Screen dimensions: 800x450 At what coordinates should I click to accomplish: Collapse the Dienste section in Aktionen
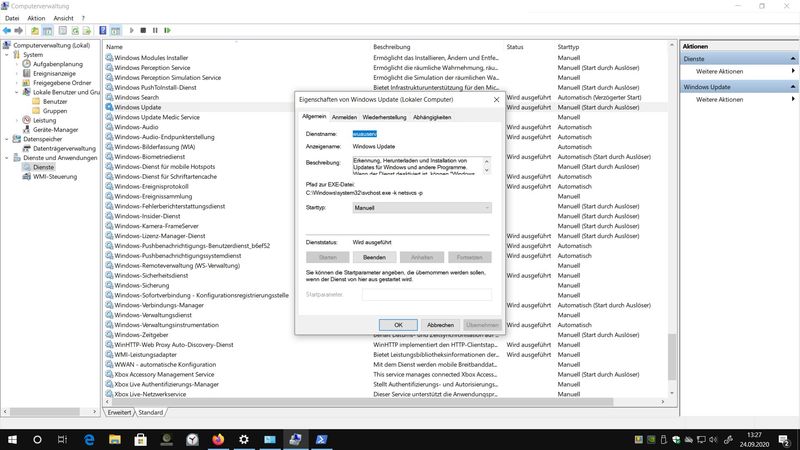click(793, 59)
